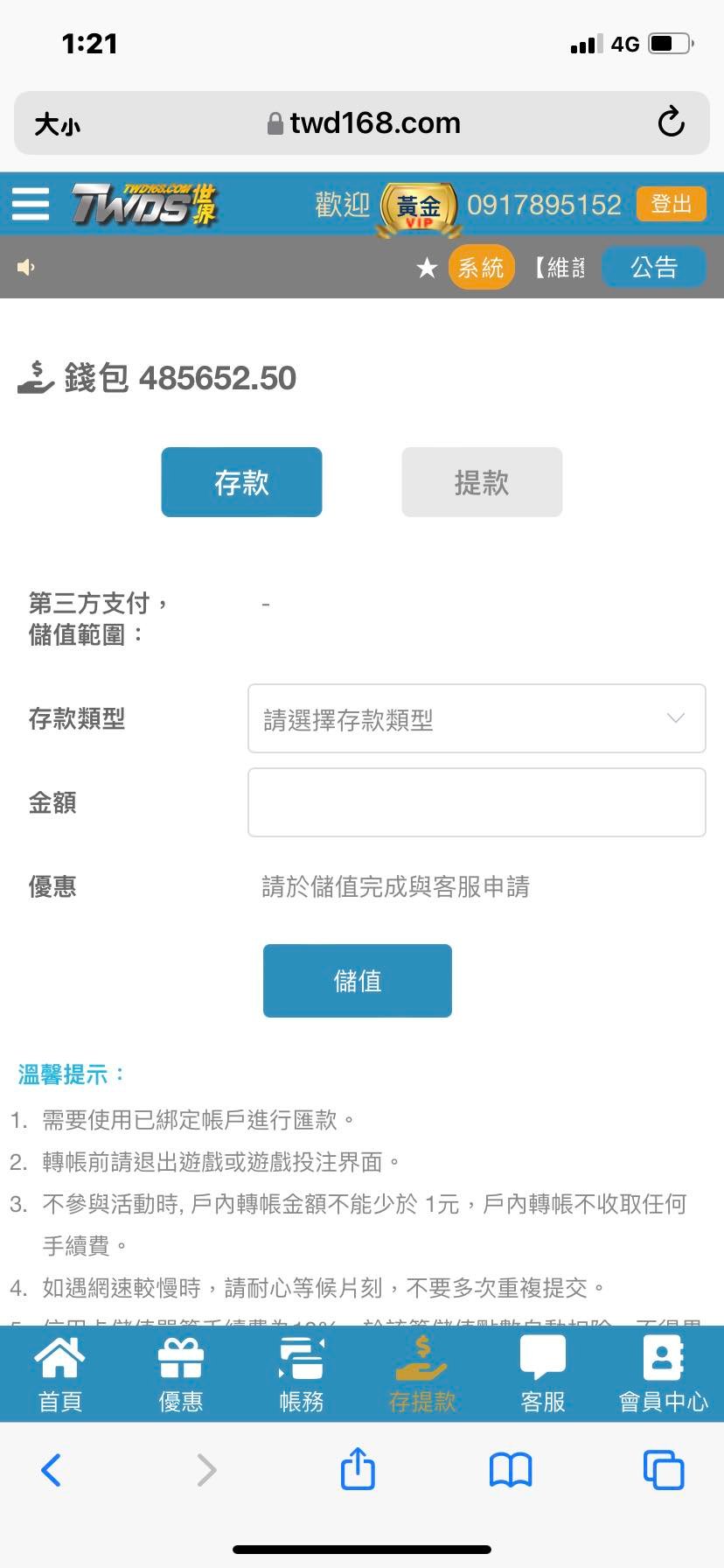Reload the page in Safari
724x1568 pixels.
(671, 122)
